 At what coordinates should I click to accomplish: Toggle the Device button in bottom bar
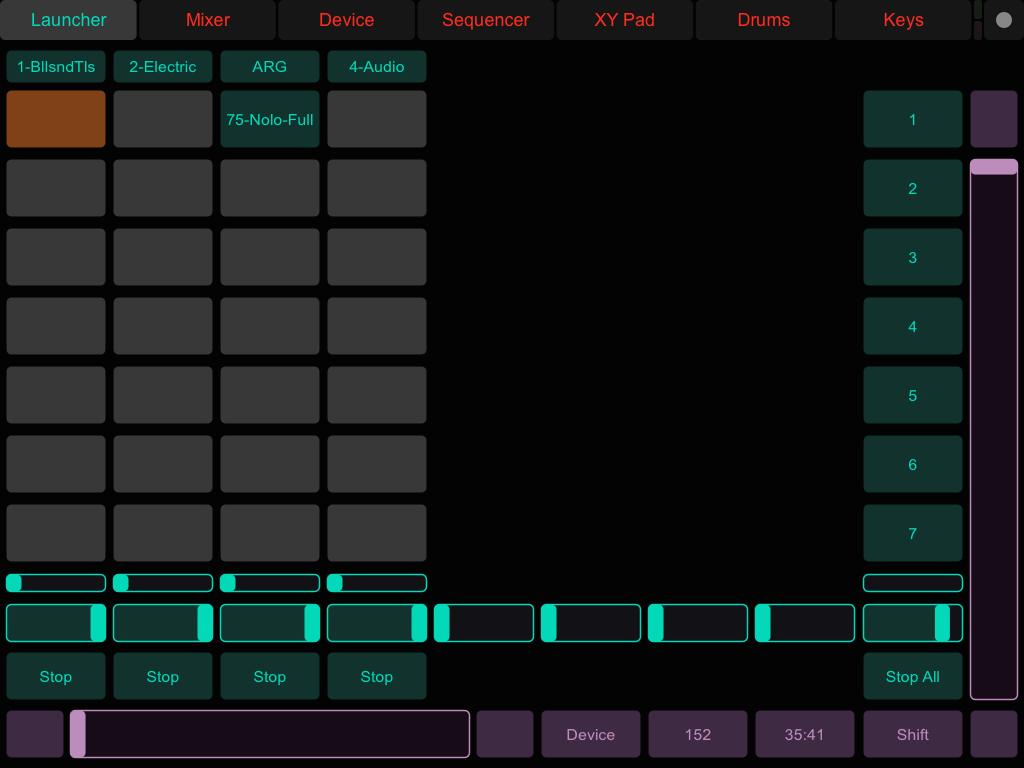pos(590,735)
